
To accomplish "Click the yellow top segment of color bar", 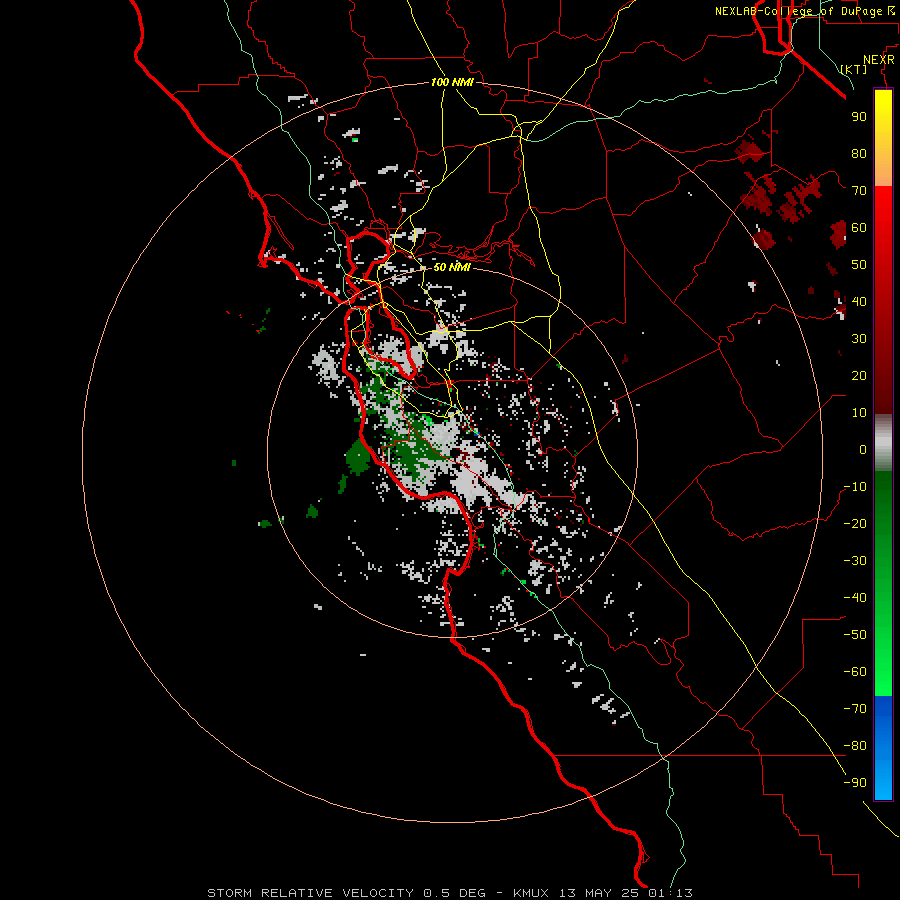I will point(883,138).
